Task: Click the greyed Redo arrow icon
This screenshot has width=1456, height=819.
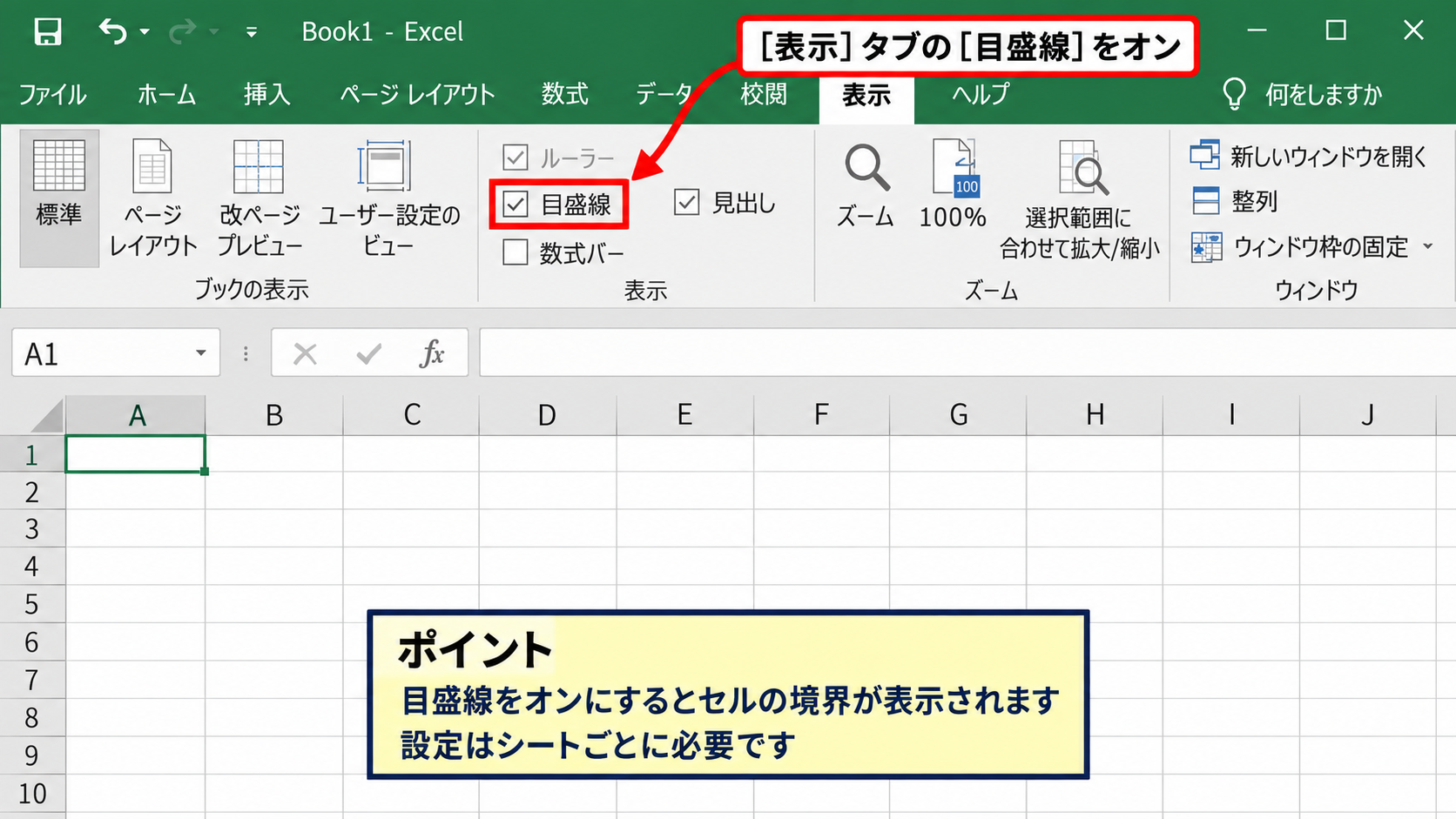Action: (182, 32)
